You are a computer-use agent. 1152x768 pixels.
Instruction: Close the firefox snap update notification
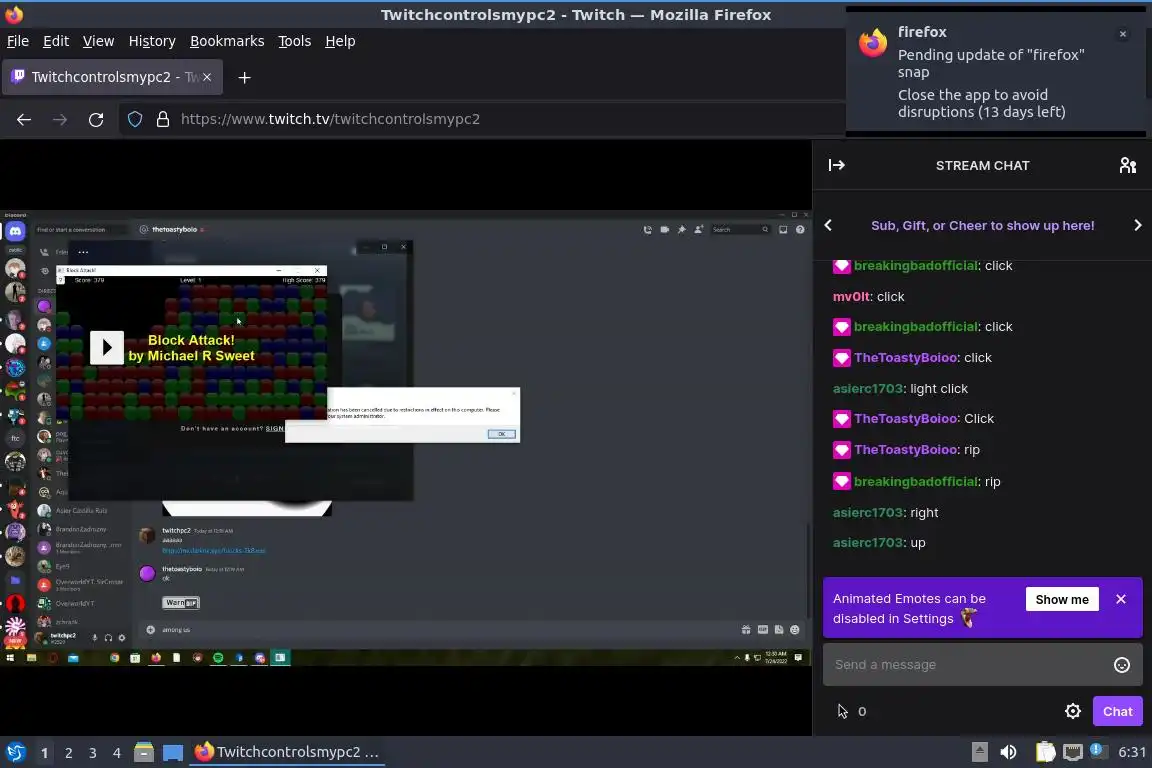tap(1123, 34)
